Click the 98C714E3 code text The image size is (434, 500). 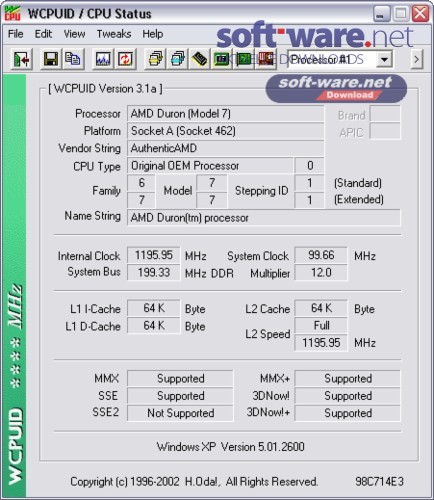click(x=379, y=482)
